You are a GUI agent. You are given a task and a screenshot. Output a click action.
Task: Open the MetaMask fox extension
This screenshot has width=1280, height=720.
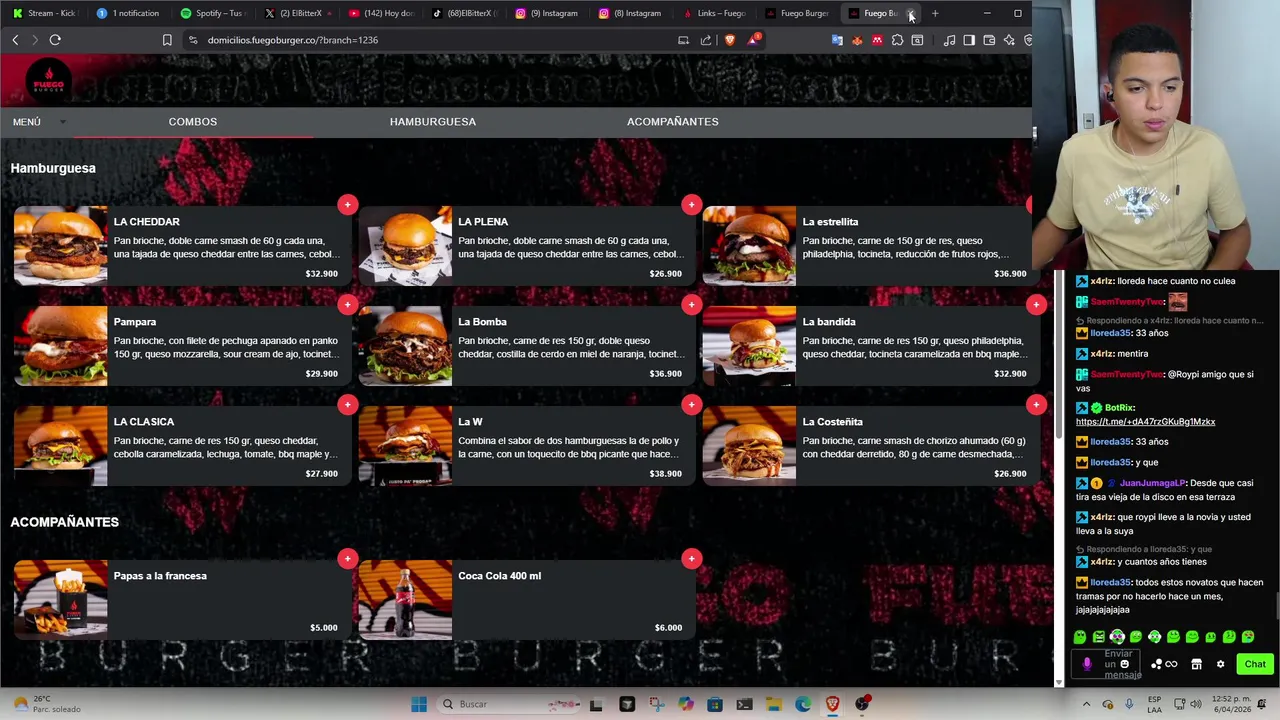click(857, 40)
